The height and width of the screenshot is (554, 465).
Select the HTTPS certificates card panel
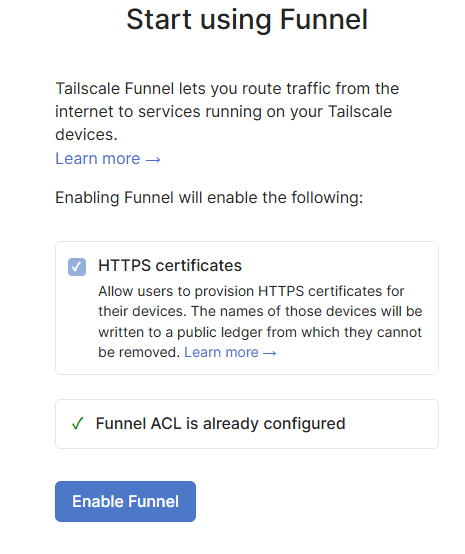(247, 308)
